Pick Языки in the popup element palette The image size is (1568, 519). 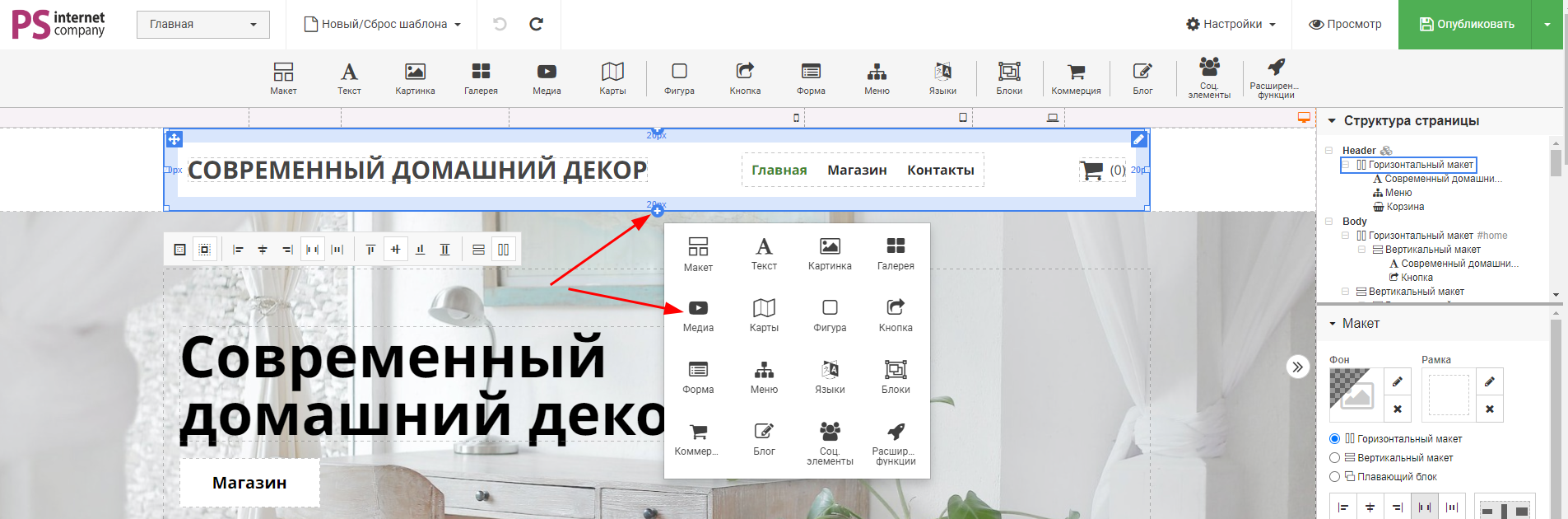pos(830,378)
